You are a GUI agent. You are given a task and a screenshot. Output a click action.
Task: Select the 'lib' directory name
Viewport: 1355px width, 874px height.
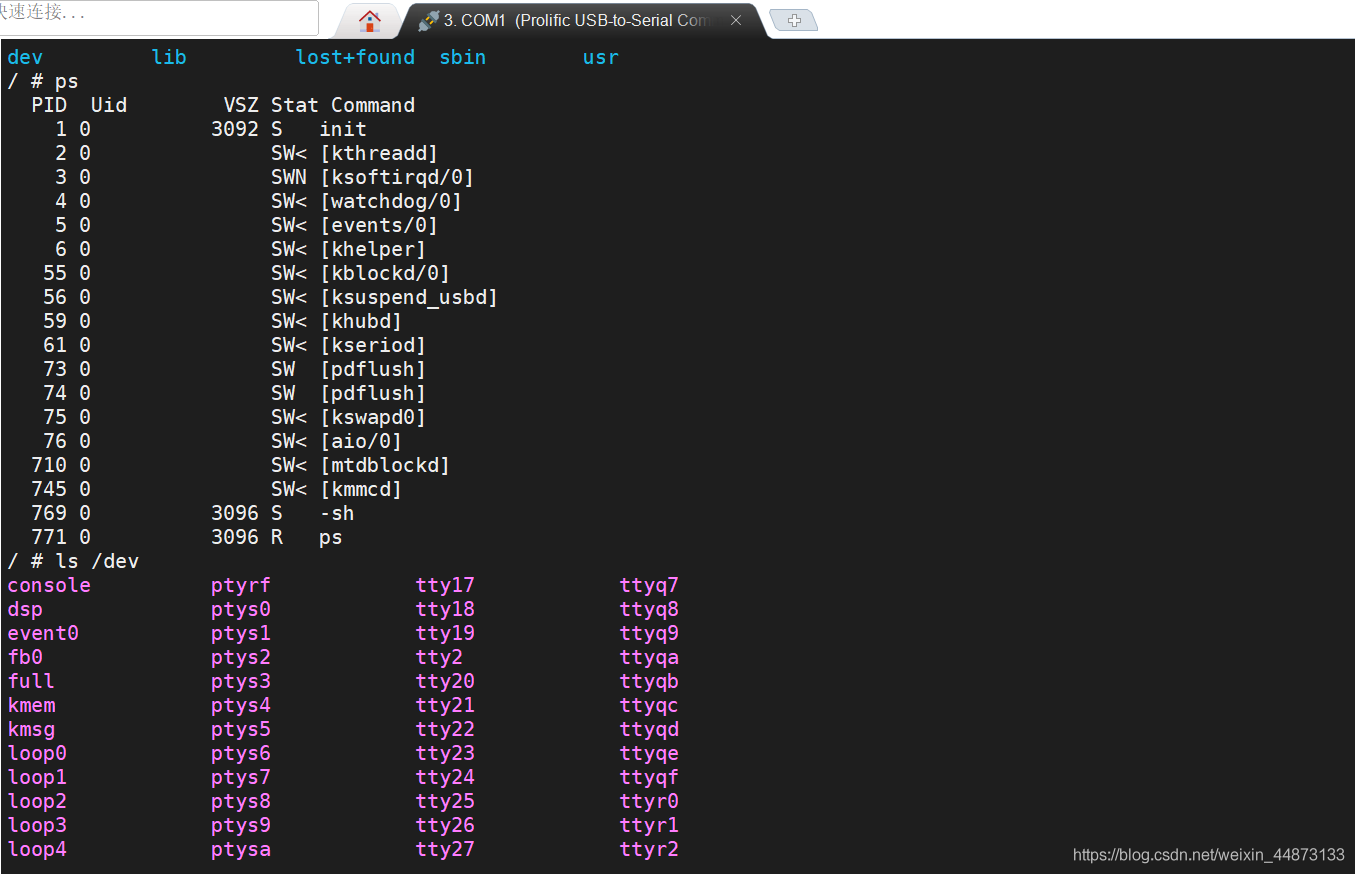[x=169, y=57]
